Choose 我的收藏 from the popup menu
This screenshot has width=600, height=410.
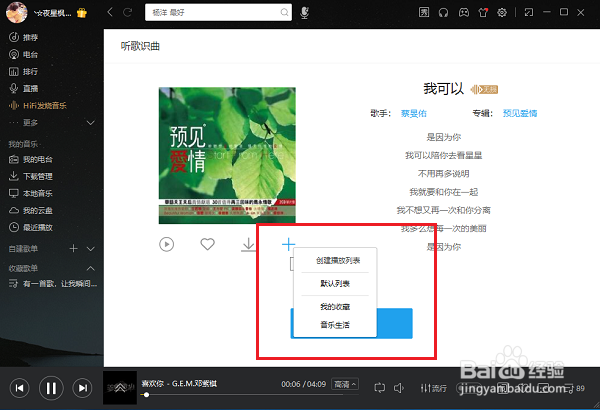coord(335,307)
